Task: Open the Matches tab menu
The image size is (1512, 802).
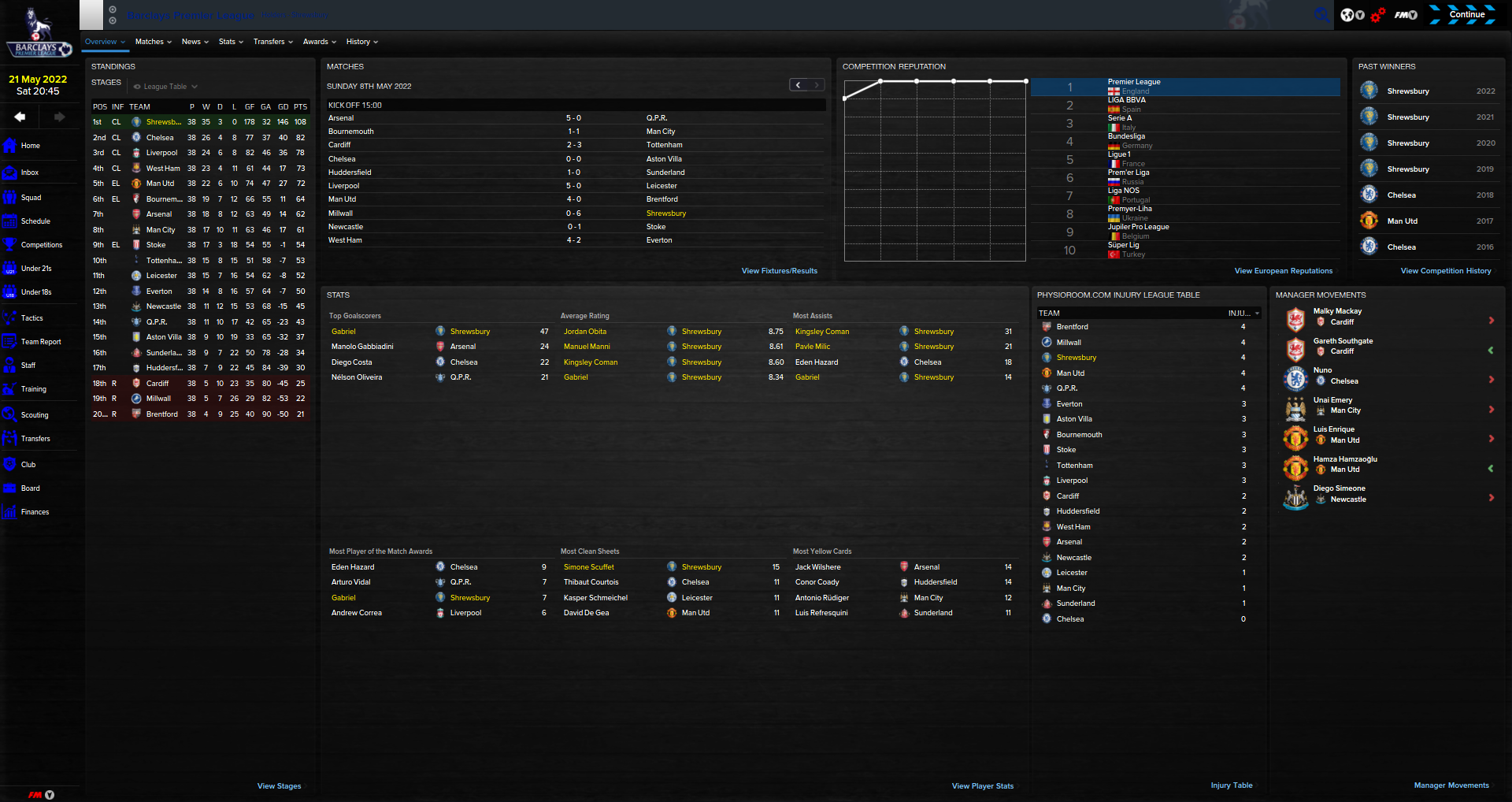Action: click(154, 42)
